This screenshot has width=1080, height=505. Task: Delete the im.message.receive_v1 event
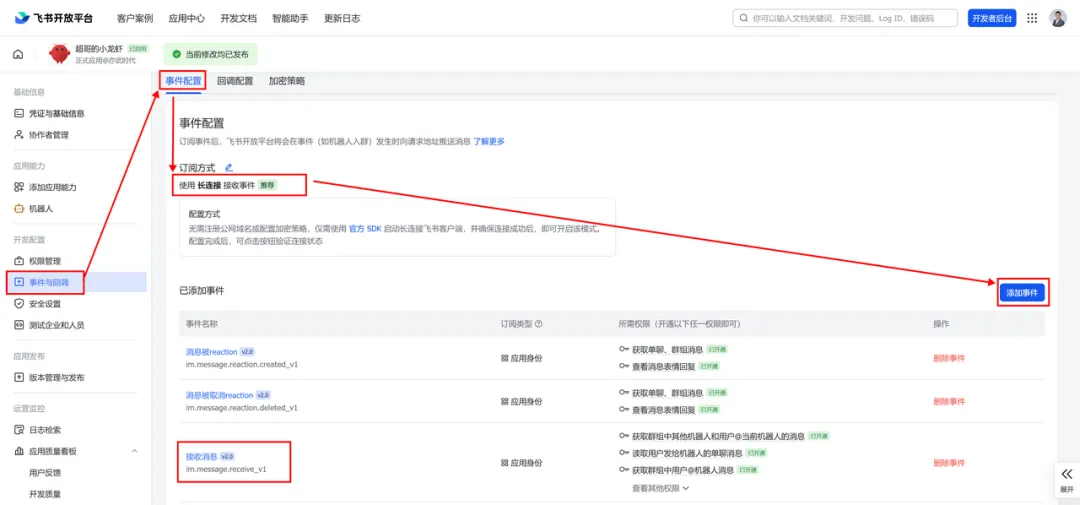pos(949,463)
